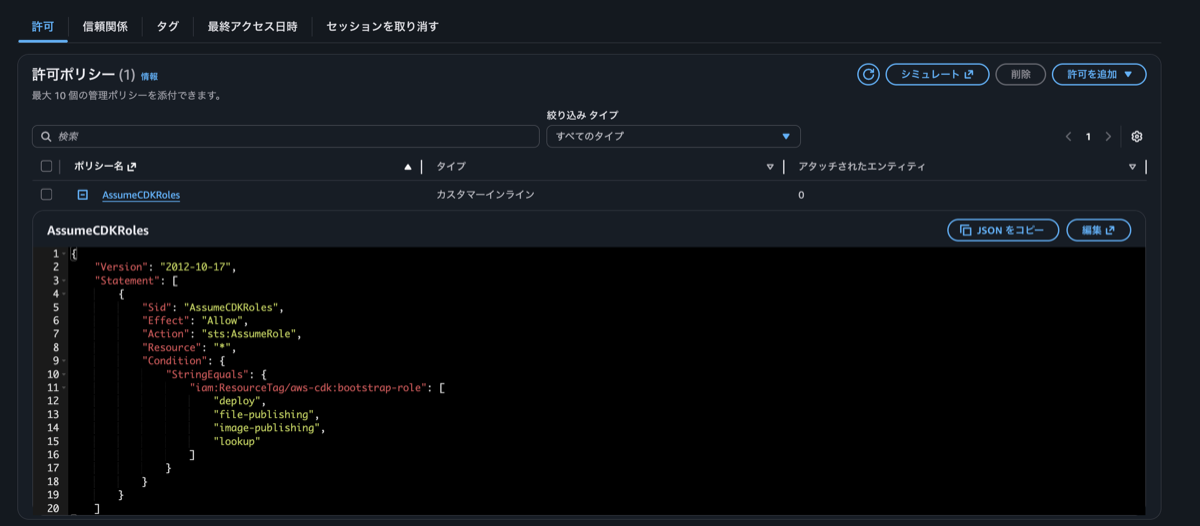This screenshot has width=1200, height=526.
Task: Click sort icon in アタッチされたエンティティ column
Action: click(x=1132, y=167)
